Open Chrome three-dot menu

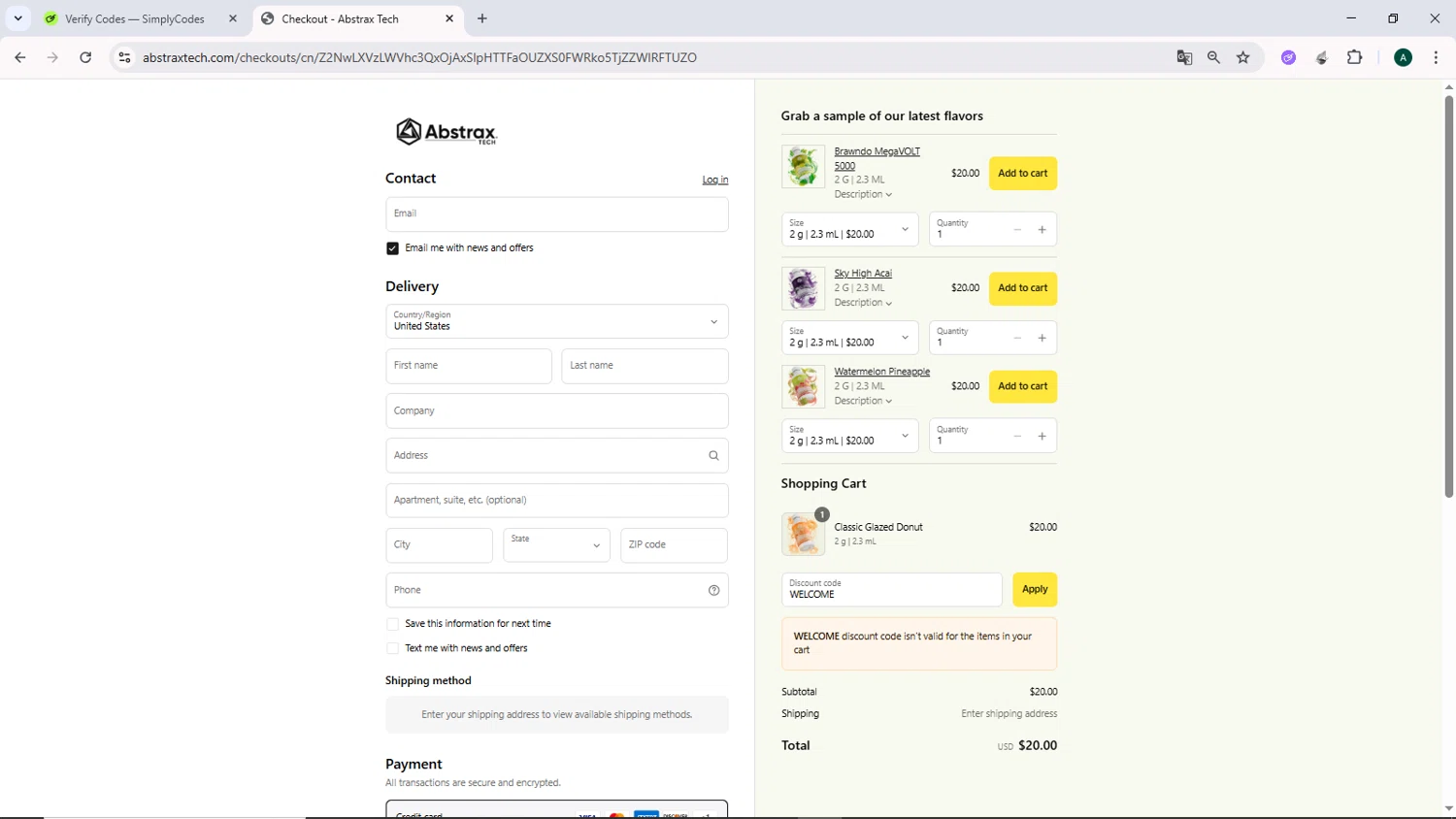pos(1436,57)
